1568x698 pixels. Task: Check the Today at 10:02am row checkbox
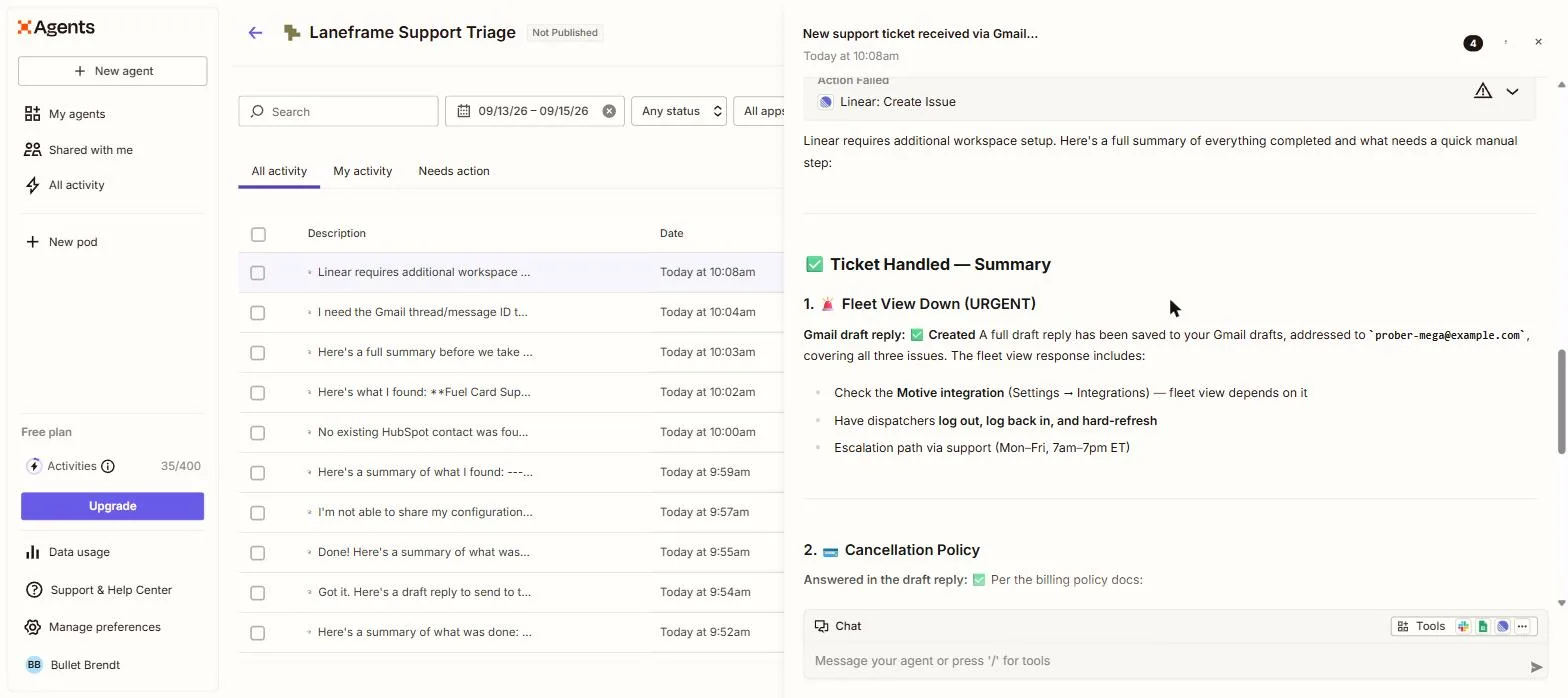(x=258, y=393)
